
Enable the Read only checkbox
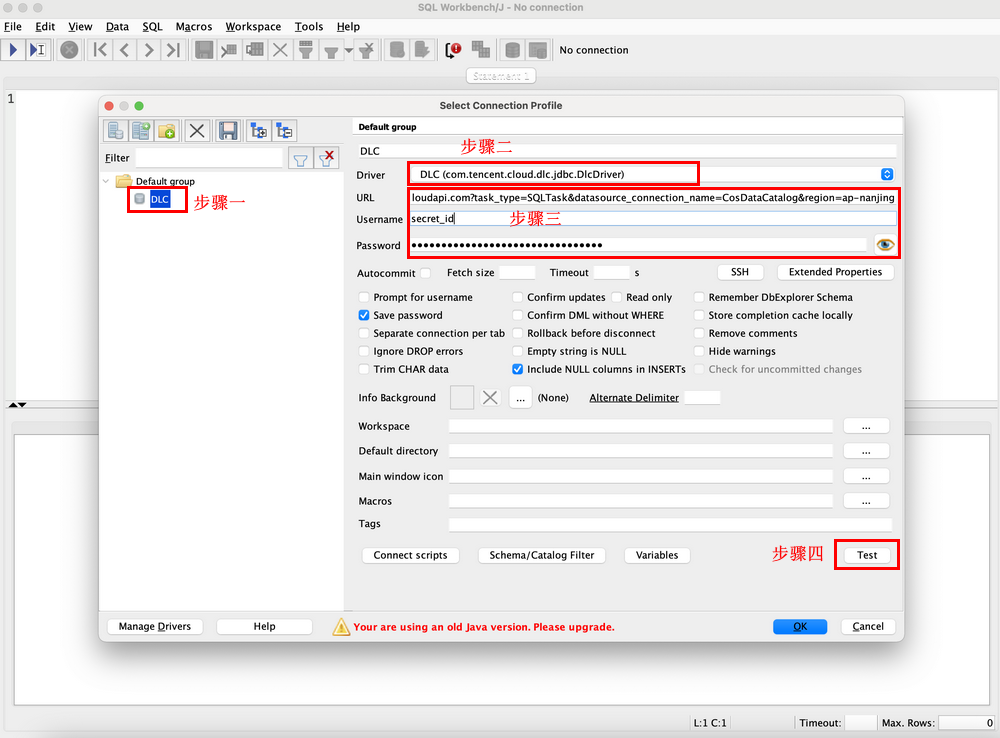[x=618, y=298]
